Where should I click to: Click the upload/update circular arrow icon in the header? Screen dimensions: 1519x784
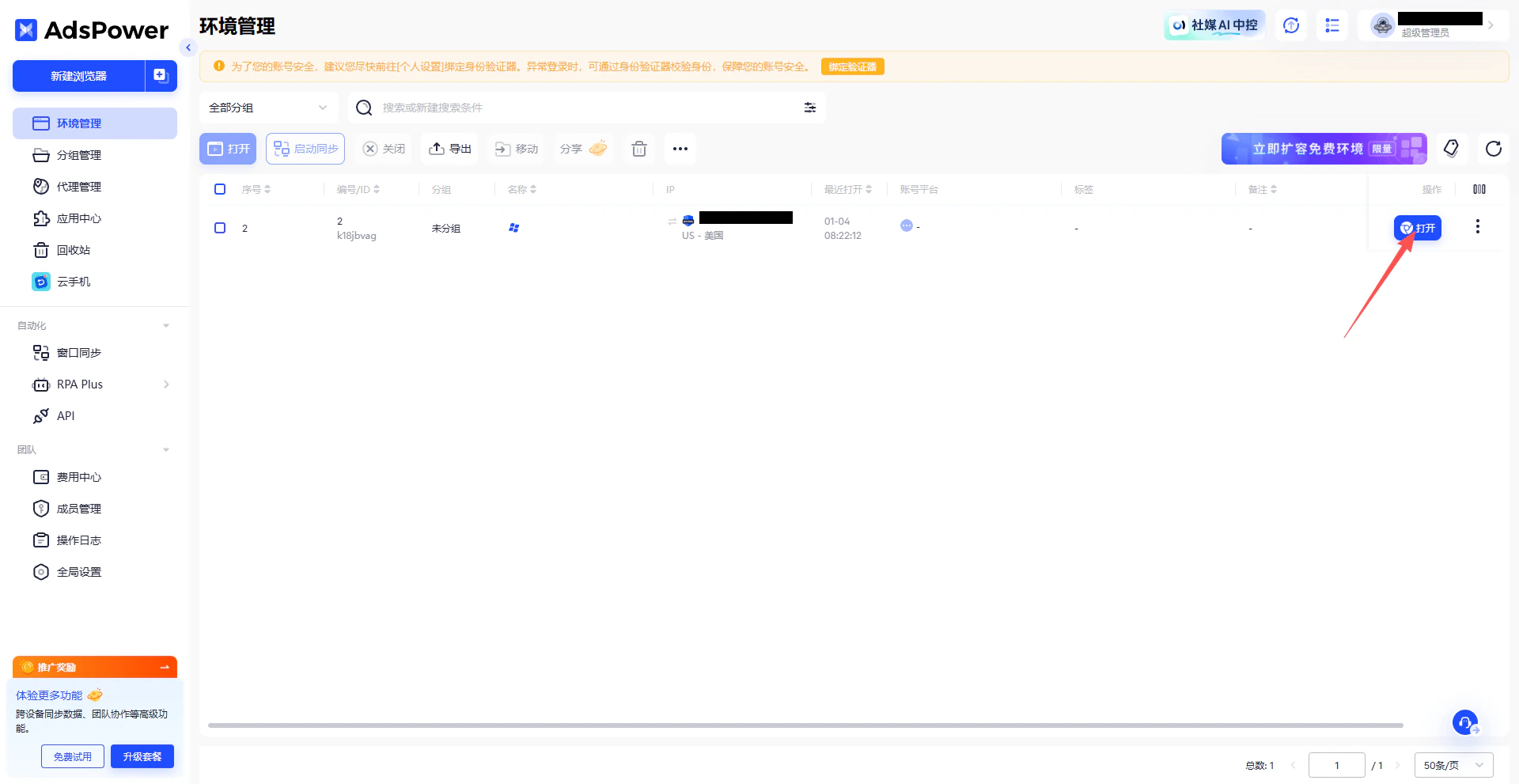[1291, 25]
